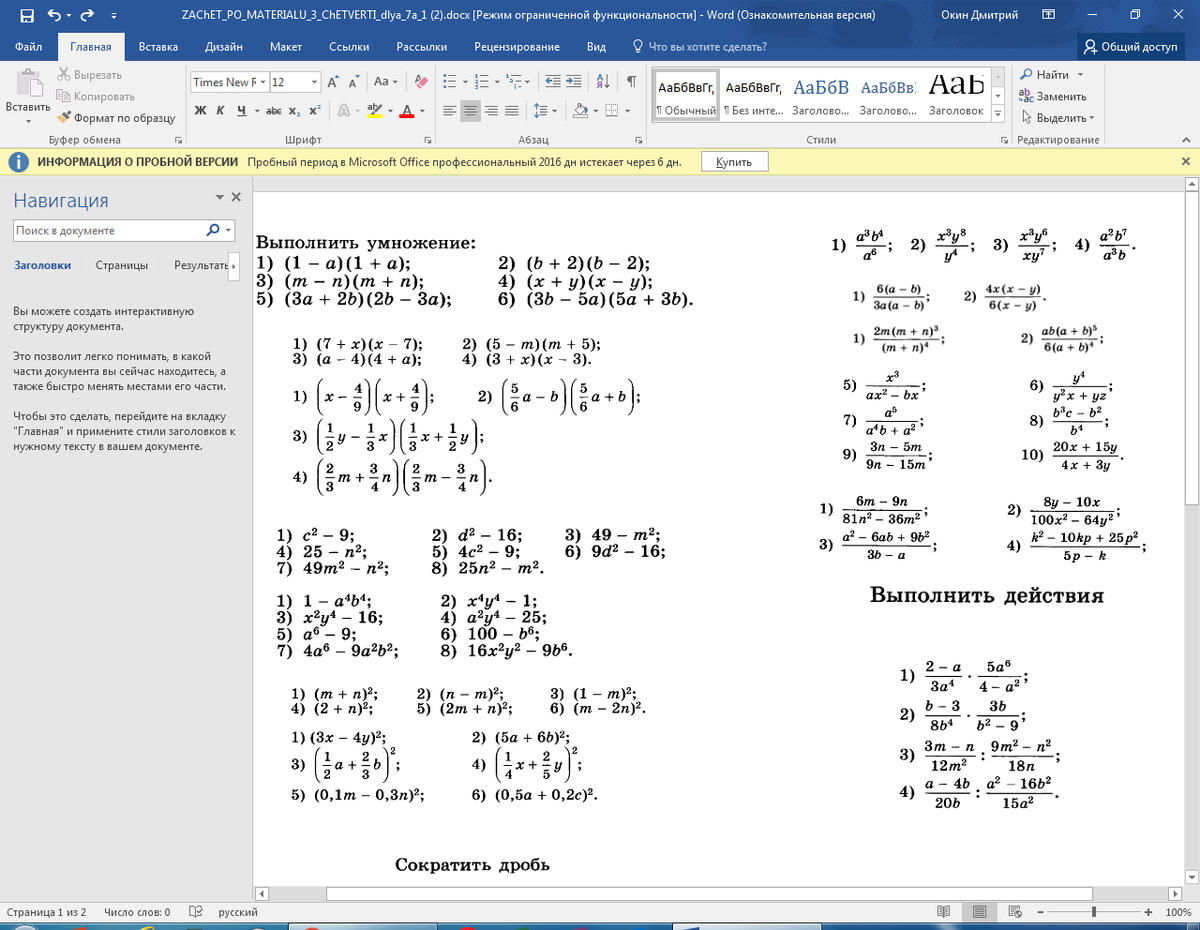Insert a bulleted list
The width and height of the screenshot is (1200, 930).
click(450, 82)
